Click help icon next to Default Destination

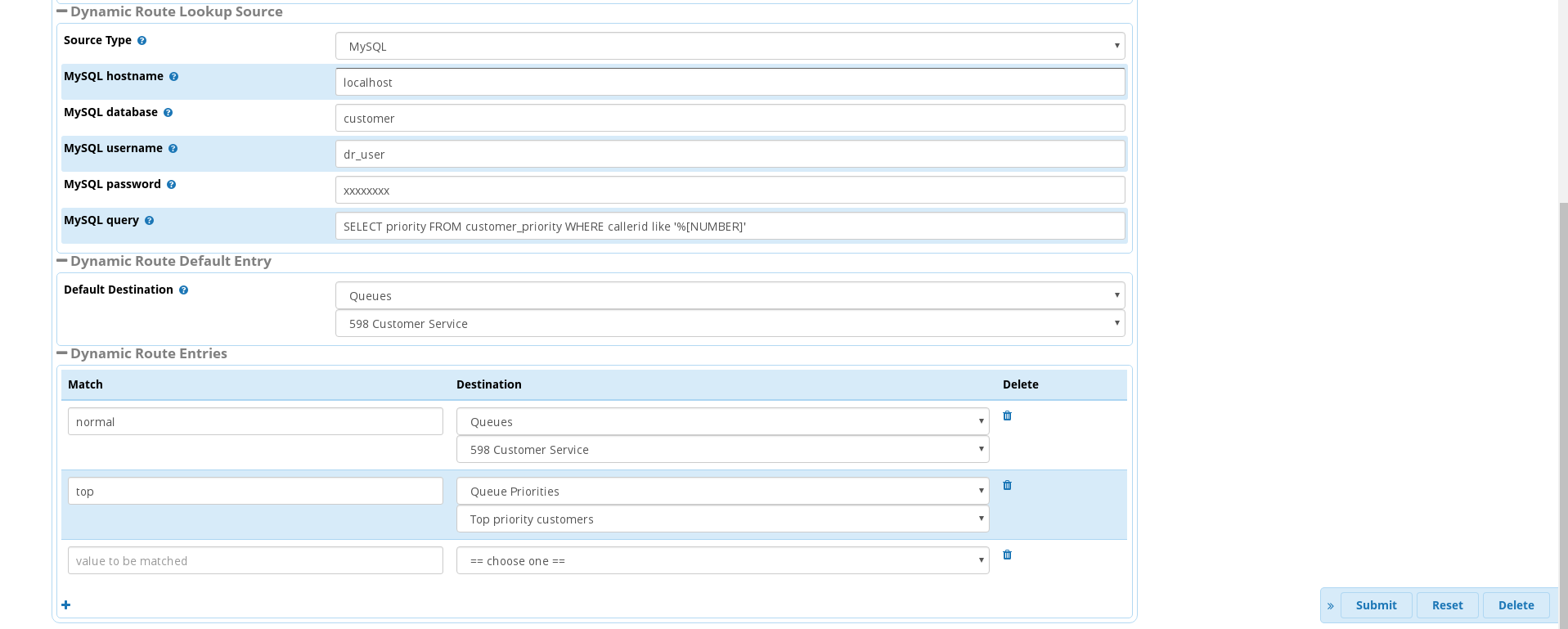183,290
